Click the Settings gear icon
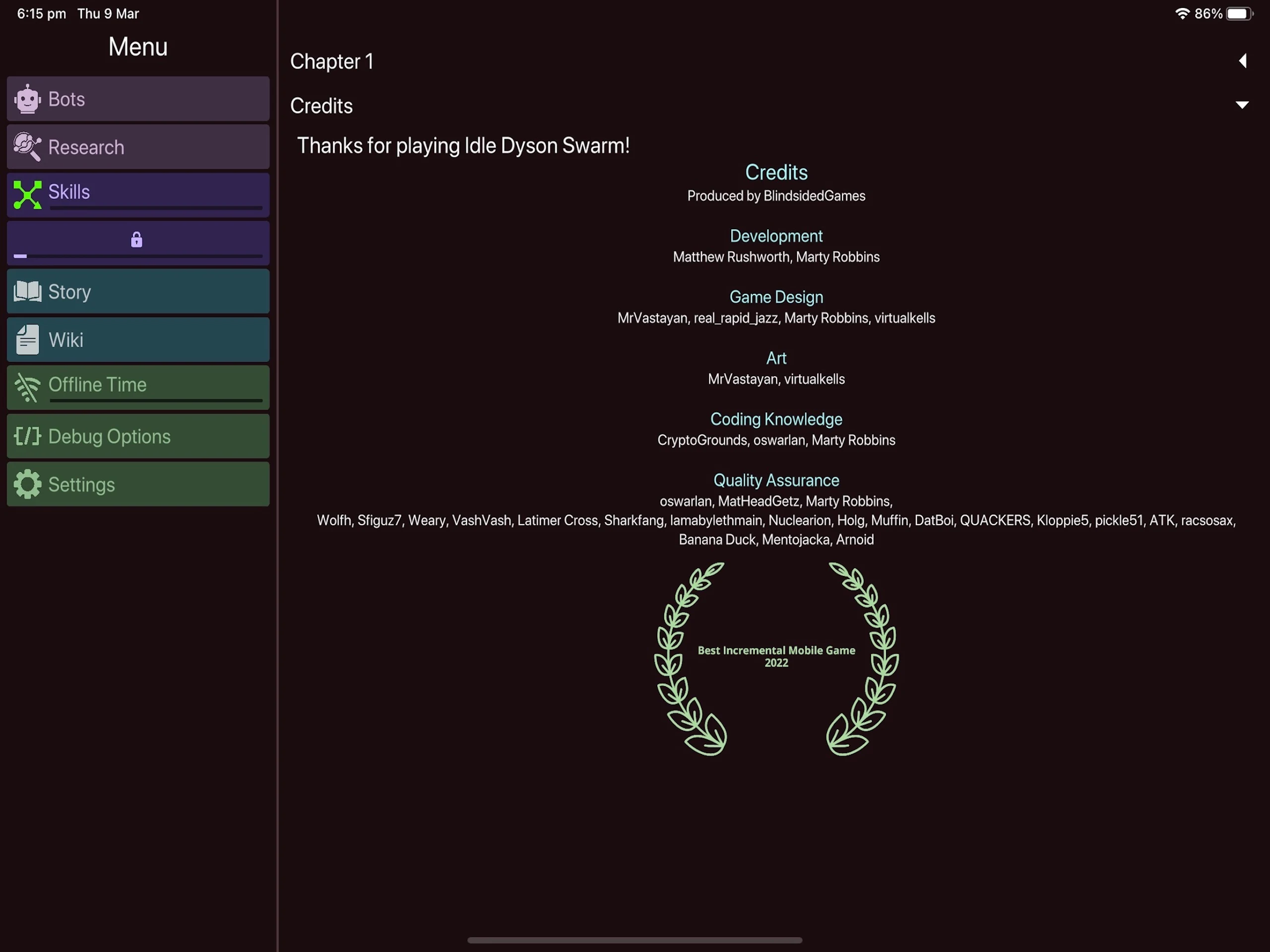This screenshot has width=1270, height=952. pyautogui.click(x=27, y=484)
